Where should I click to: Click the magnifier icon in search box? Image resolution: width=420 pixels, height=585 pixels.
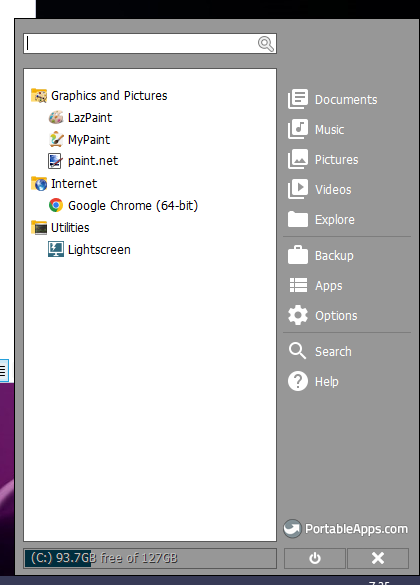click(266, 44)
